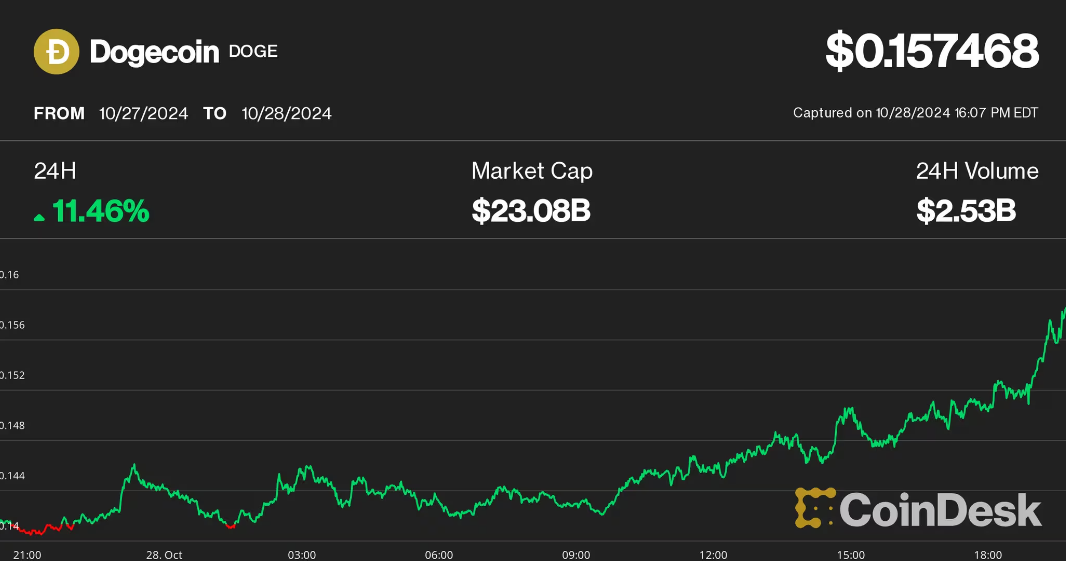Click the 24H Volume label

(x=977, y=171)
